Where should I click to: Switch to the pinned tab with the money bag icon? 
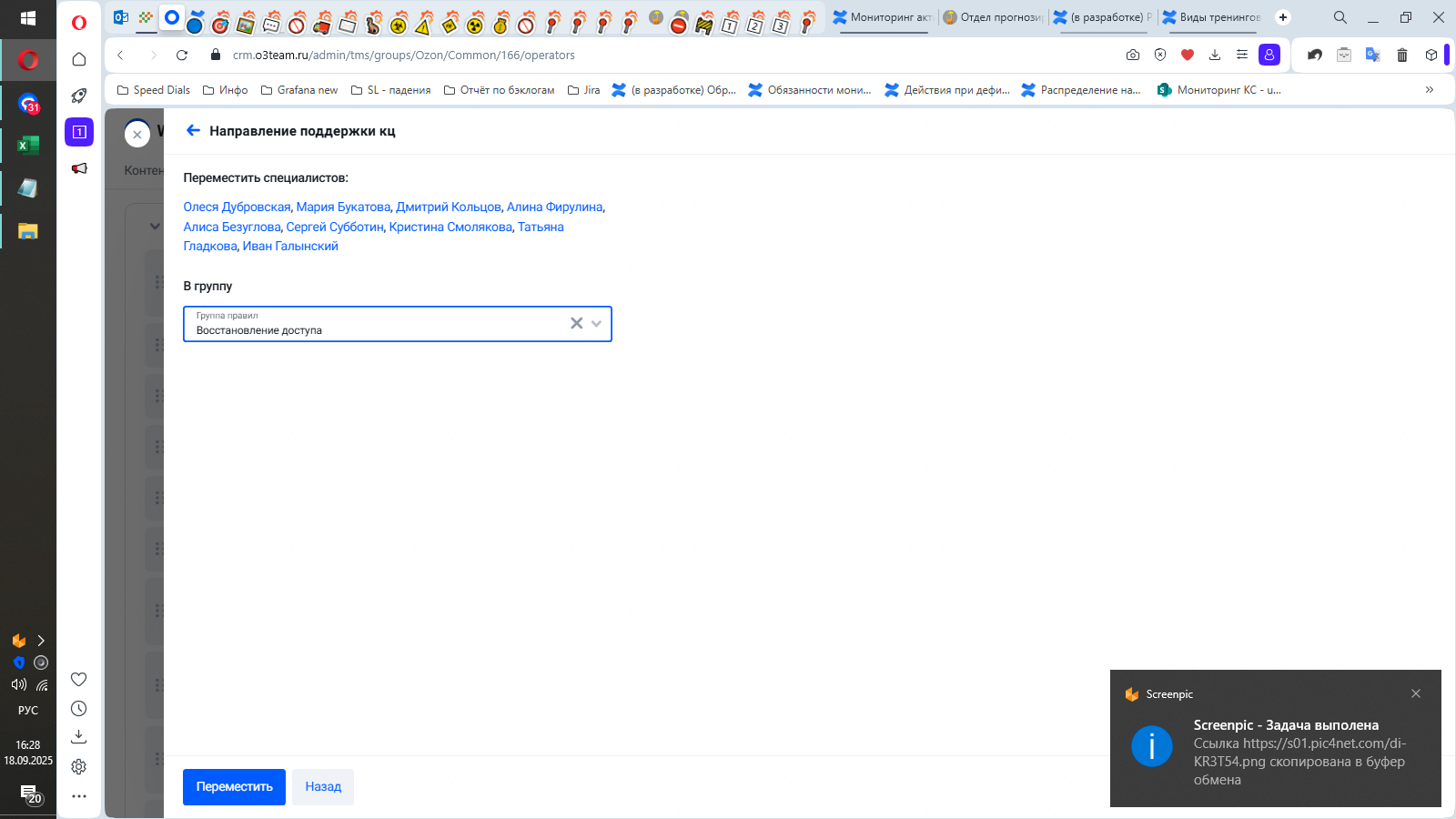pos(500,25)
